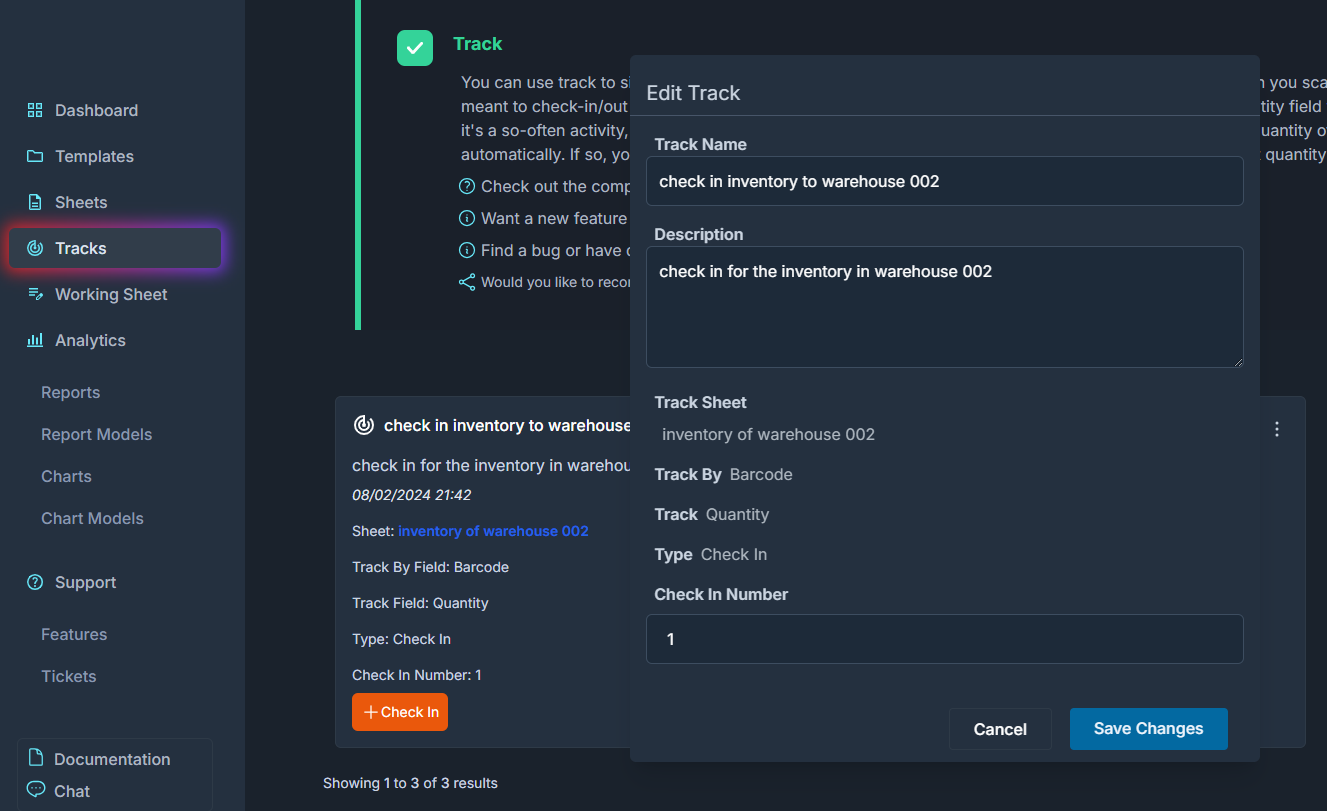Click the Save Changes button

pyautogui.click(x=1149, y=729)
